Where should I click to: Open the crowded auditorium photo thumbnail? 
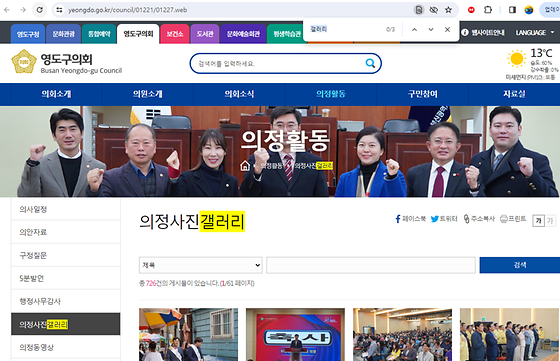tap(402, 335)
